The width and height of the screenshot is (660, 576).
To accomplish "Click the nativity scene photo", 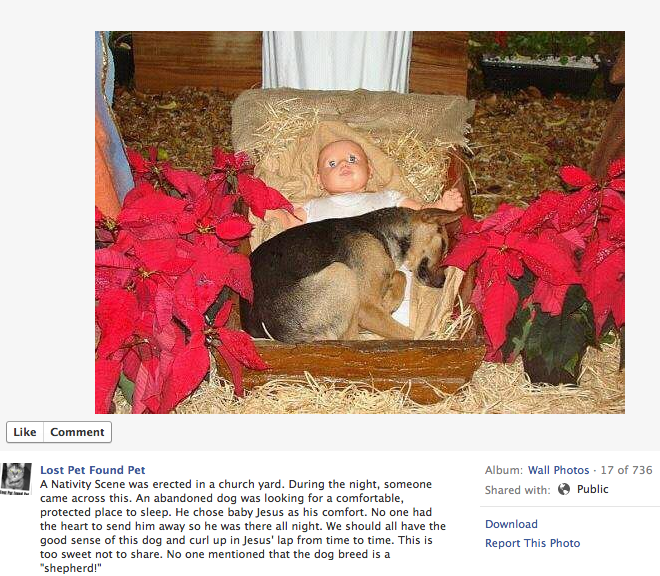I will pos(359,222).
